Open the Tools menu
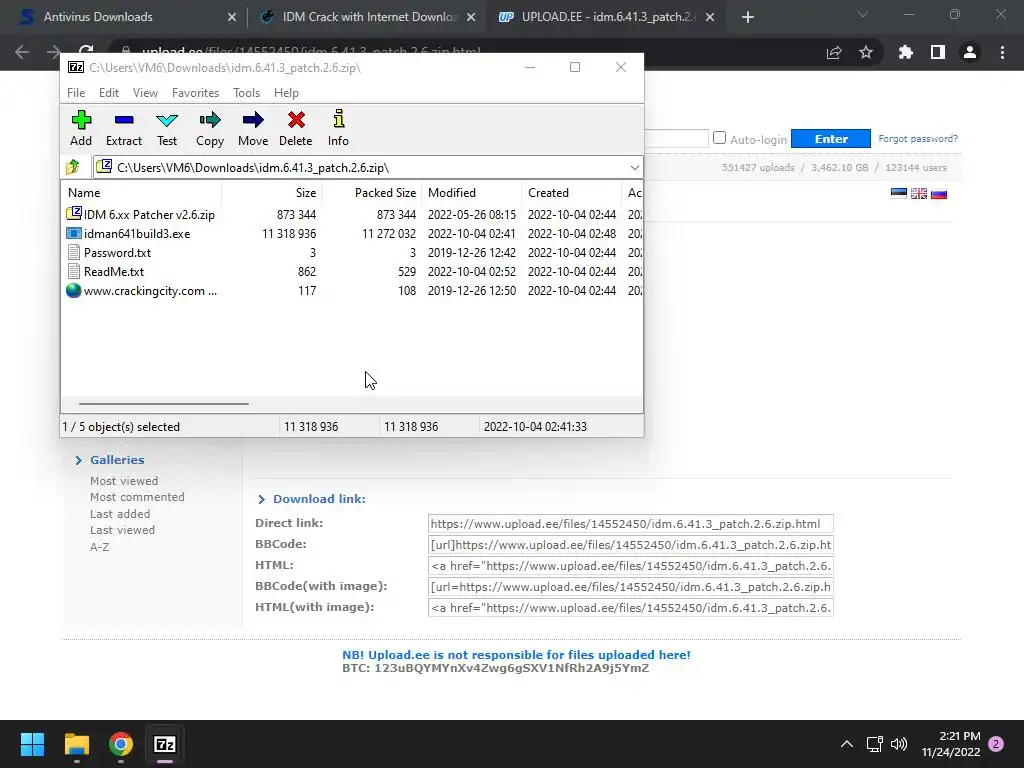 [246, 93]
